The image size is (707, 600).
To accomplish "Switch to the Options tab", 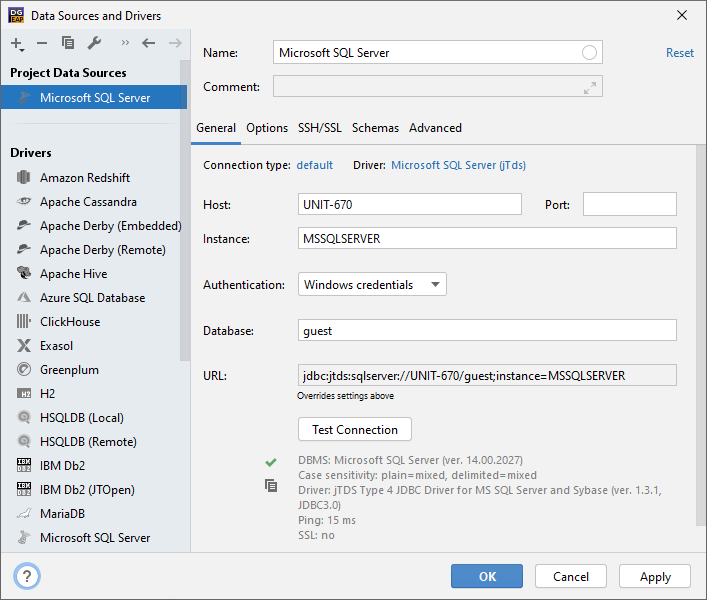I will [267, 128].
